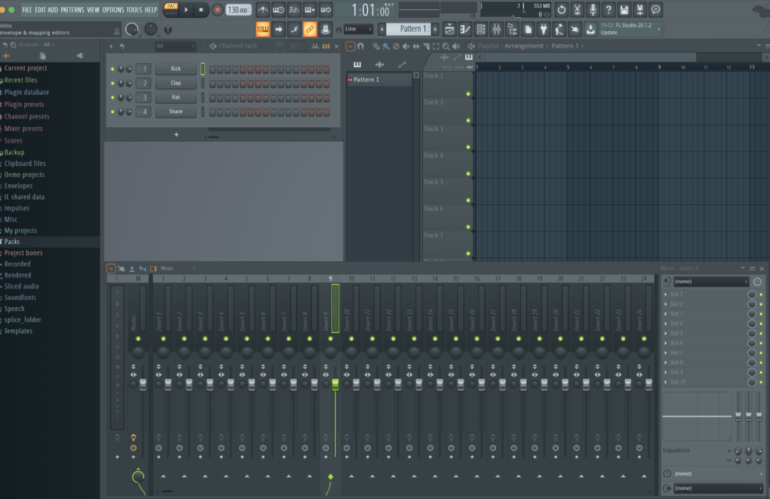Select the mute tool in playlist
Screen dimensions: 770x499
(x=406, y=46)
